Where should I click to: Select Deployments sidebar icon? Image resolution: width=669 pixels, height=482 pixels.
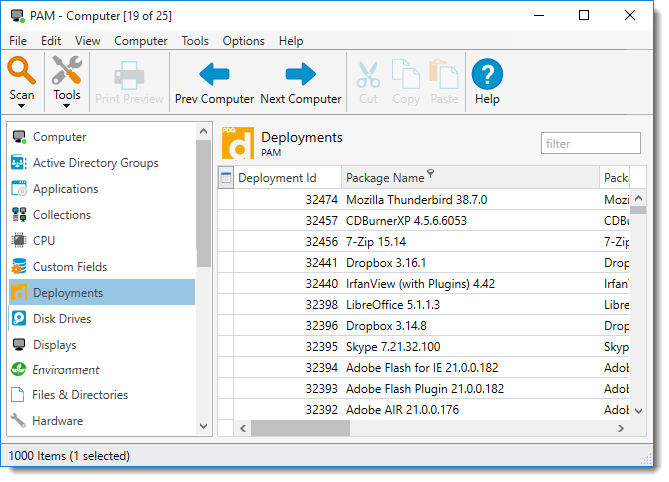(19, 293)
